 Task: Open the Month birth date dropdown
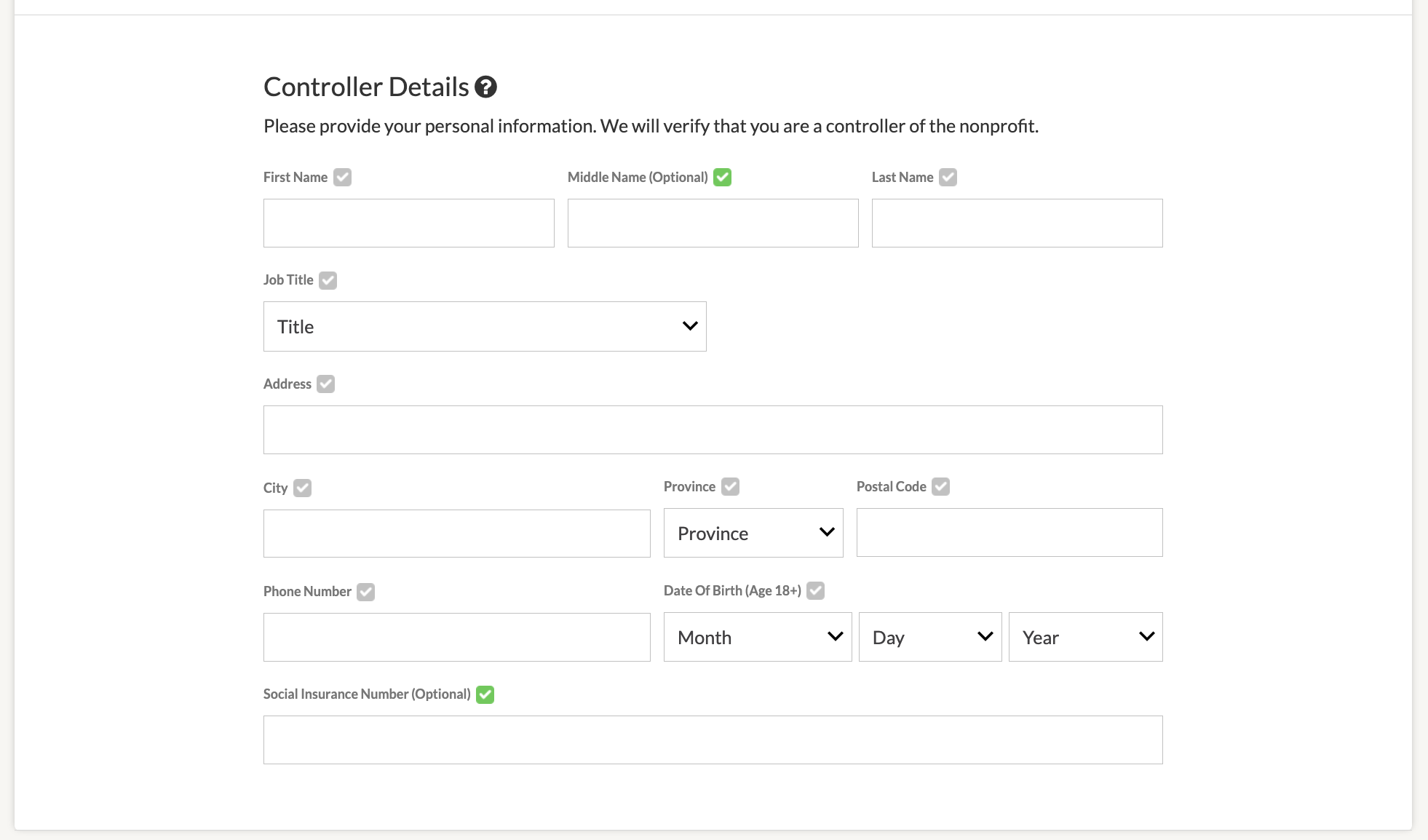(x=758, y=637)
